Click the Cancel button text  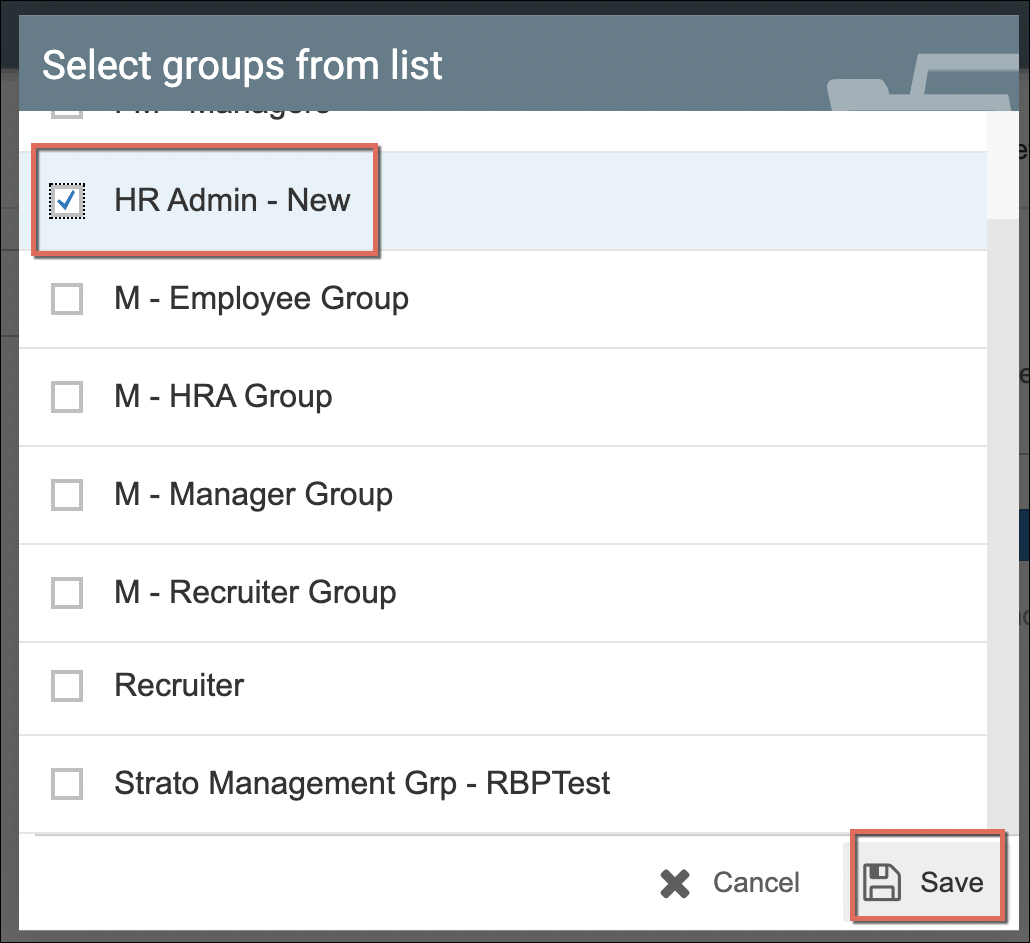(756, 883)
